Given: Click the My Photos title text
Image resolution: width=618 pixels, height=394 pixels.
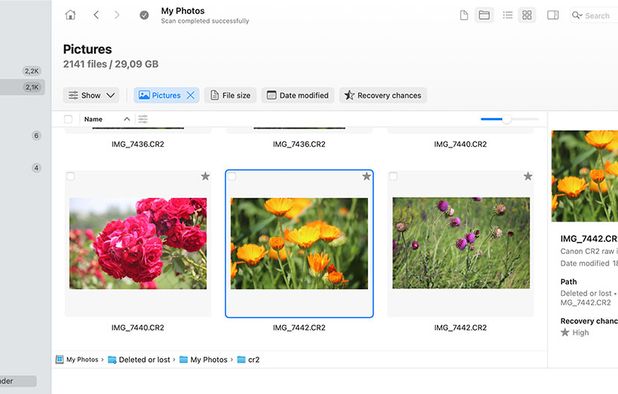Looking at the screenshot, I should point(183,11).
